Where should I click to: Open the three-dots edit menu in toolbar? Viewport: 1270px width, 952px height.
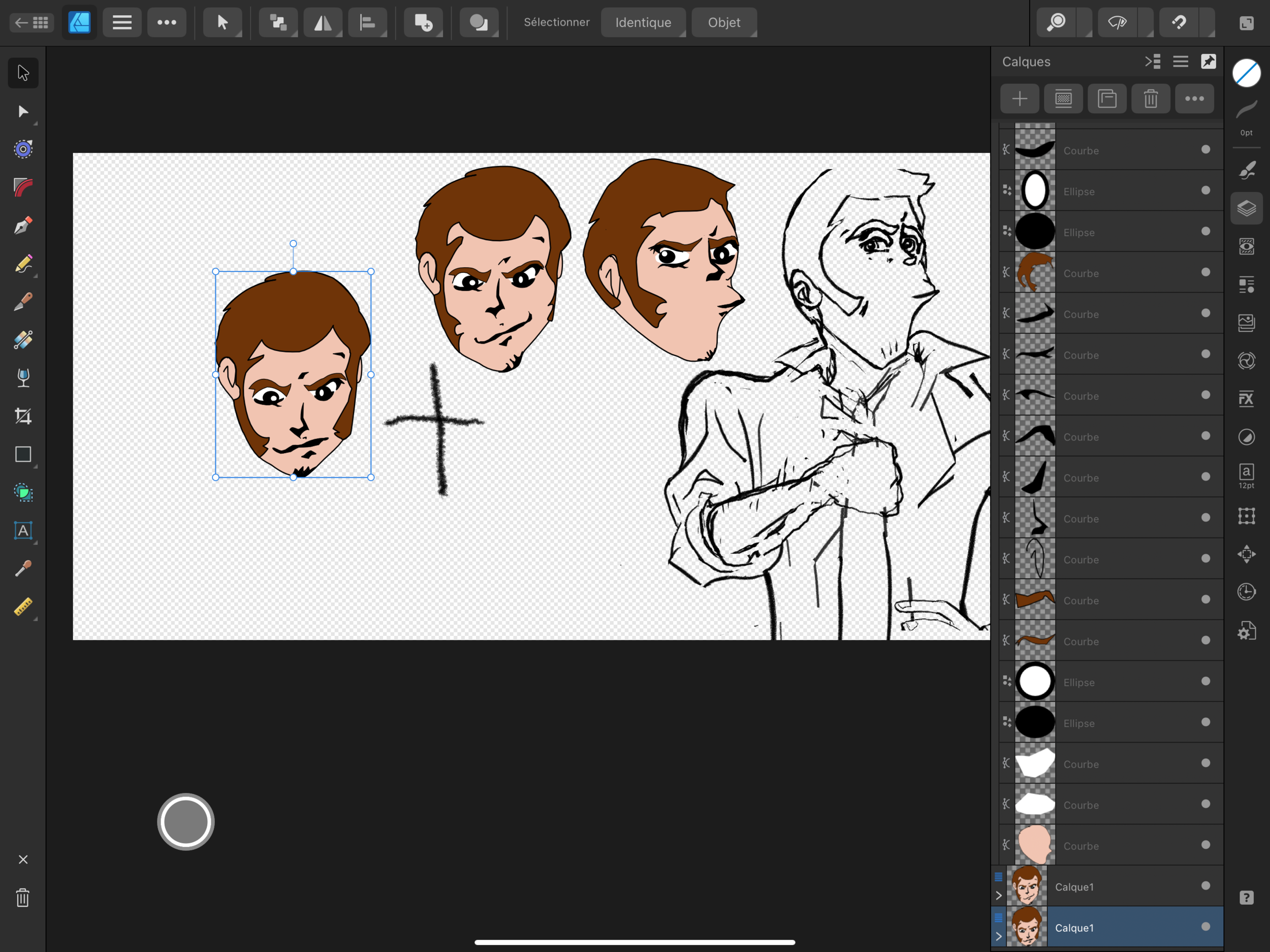coord(167,22)
